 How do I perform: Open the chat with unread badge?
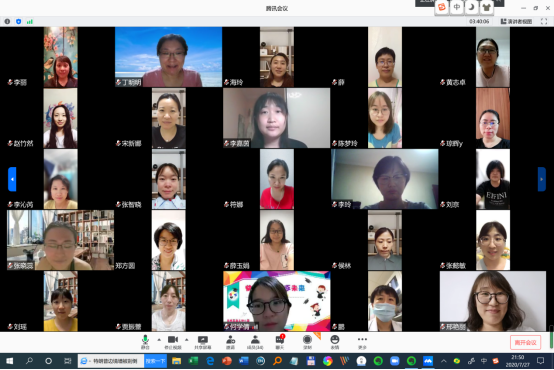click(x=280, y=342)
